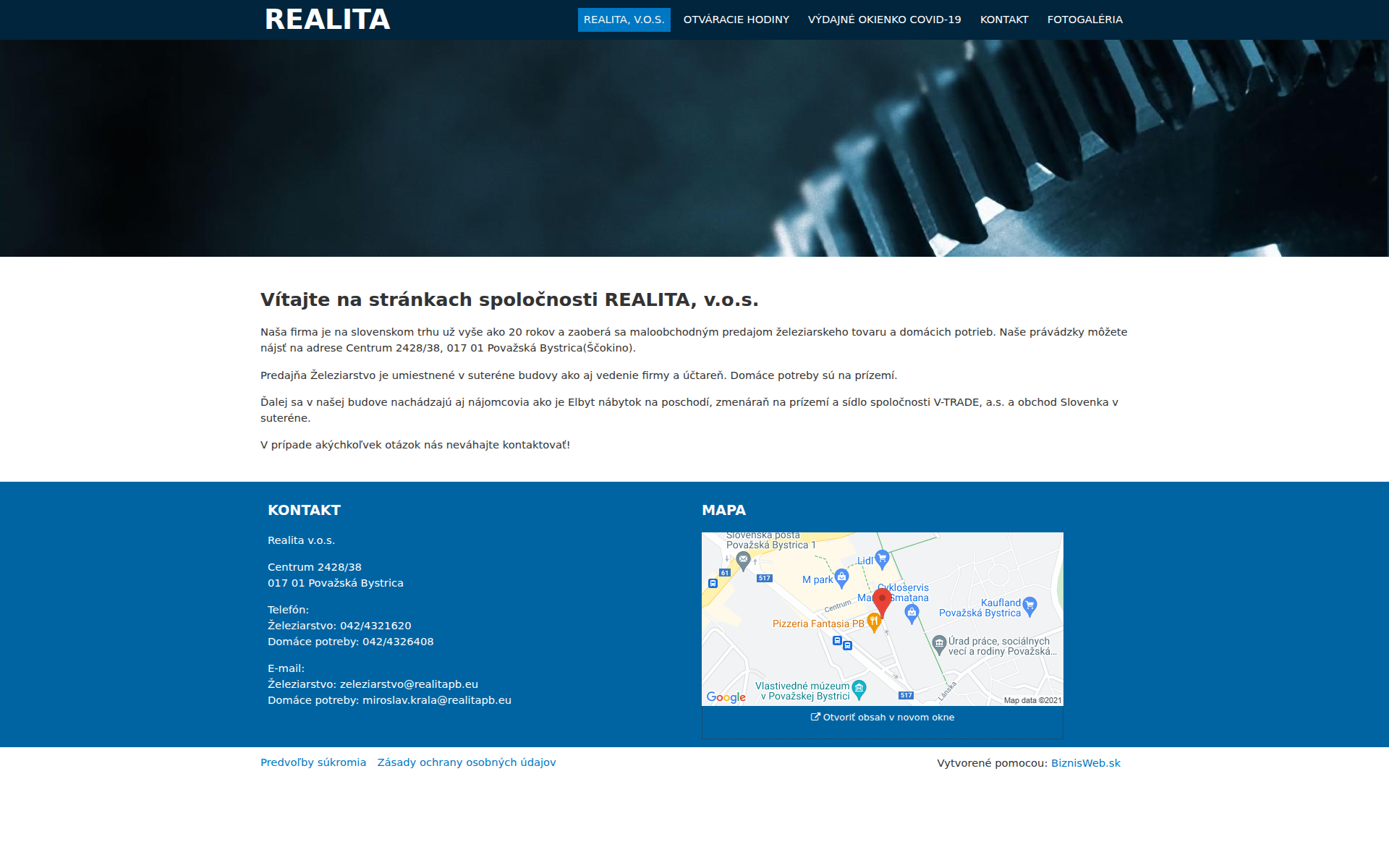Click the red location pin on the map
This screenshot has width=1389, height=868.
882,597
